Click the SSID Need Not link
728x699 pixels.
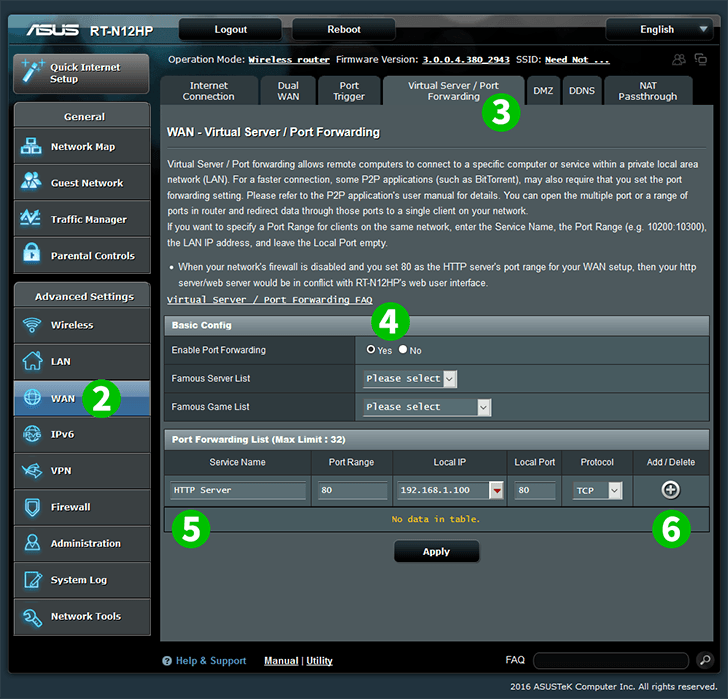point(577,60)
